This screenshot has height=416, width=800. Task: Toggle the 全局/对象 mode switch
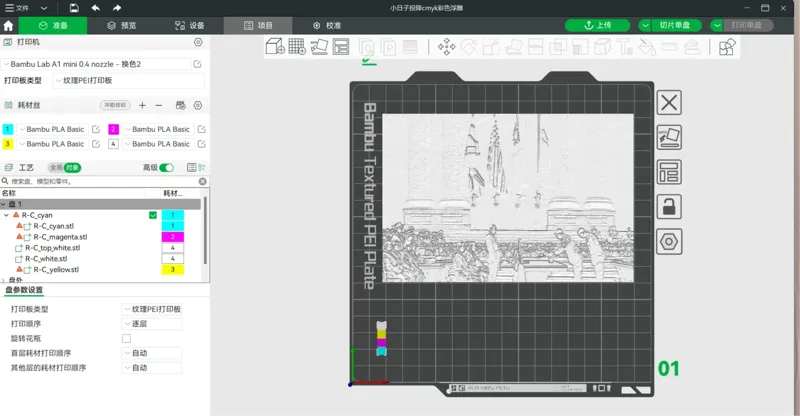[x=65, y=167]
